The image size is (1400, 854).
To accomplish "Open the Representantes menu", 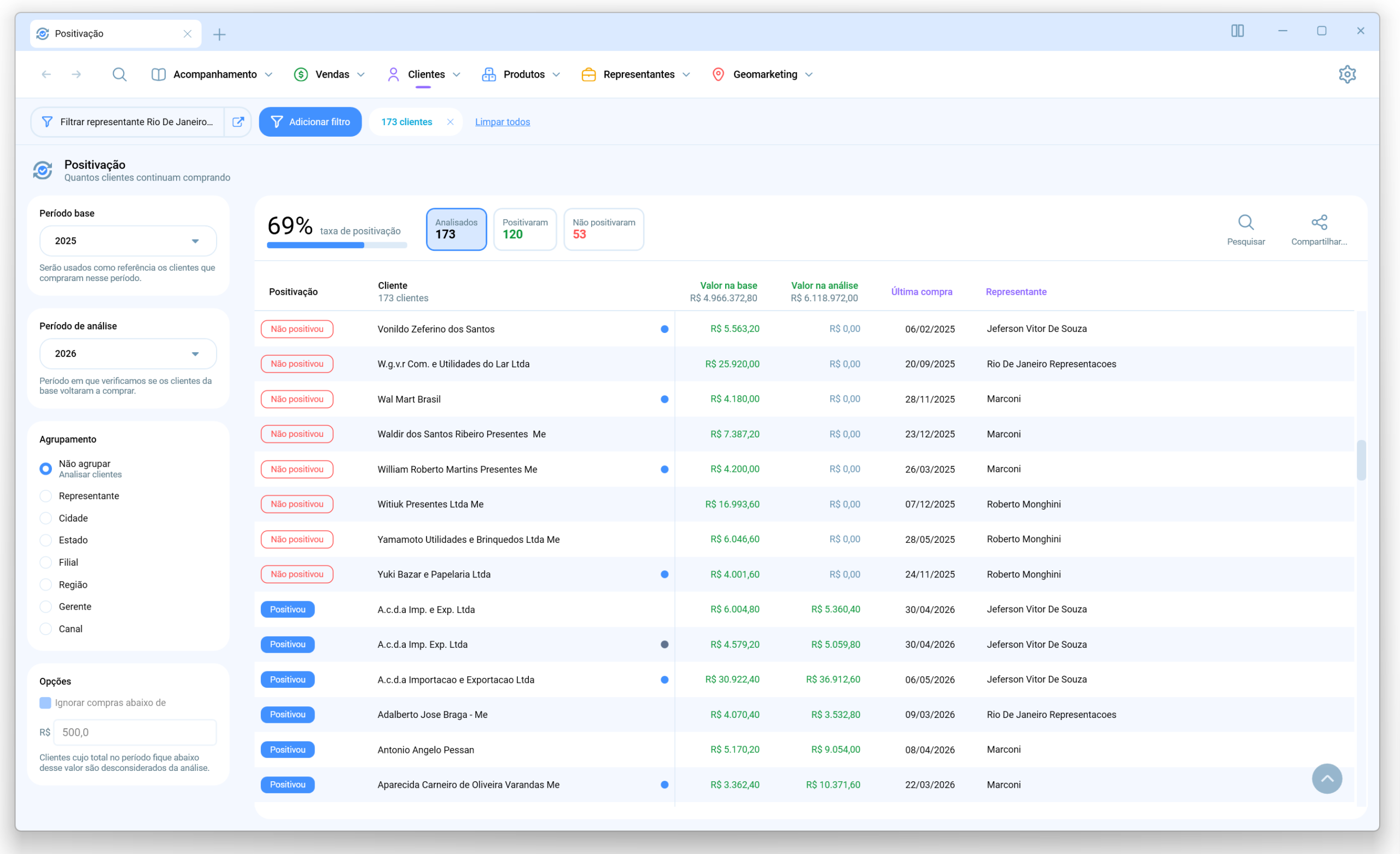I will (636, 74).
